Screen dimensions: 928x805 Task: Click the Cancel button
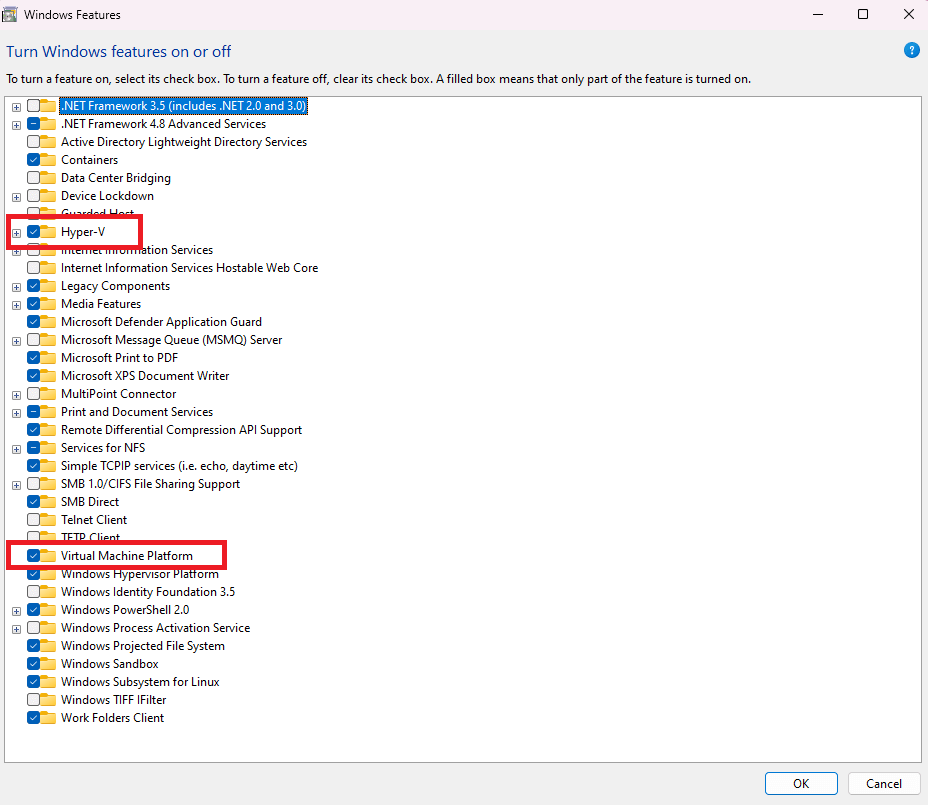coord(884,784)
